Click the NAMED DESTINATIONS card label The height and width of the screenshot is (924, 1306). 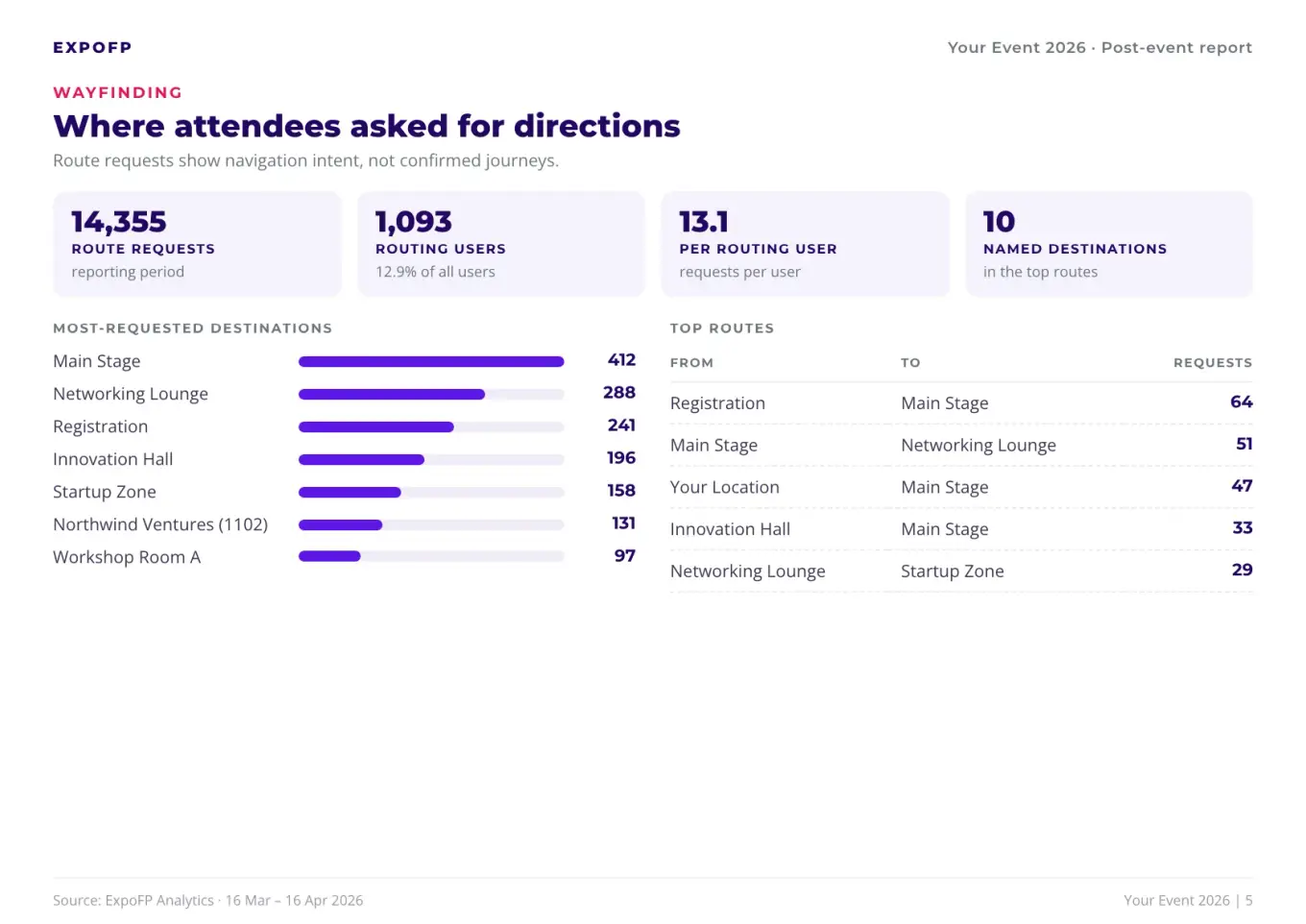(1076, 249)
